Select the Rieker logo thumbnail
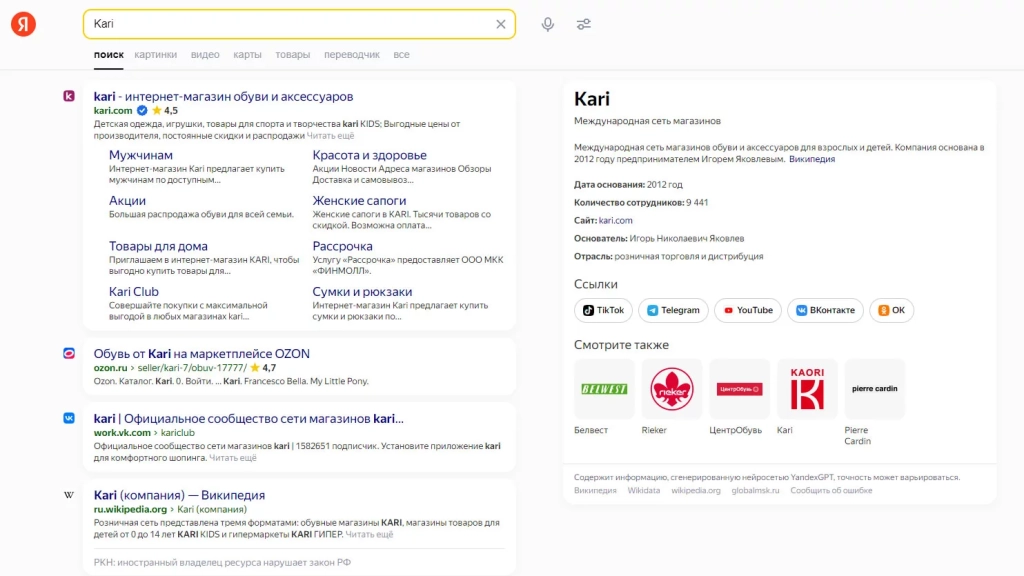 tap(671, 389)
